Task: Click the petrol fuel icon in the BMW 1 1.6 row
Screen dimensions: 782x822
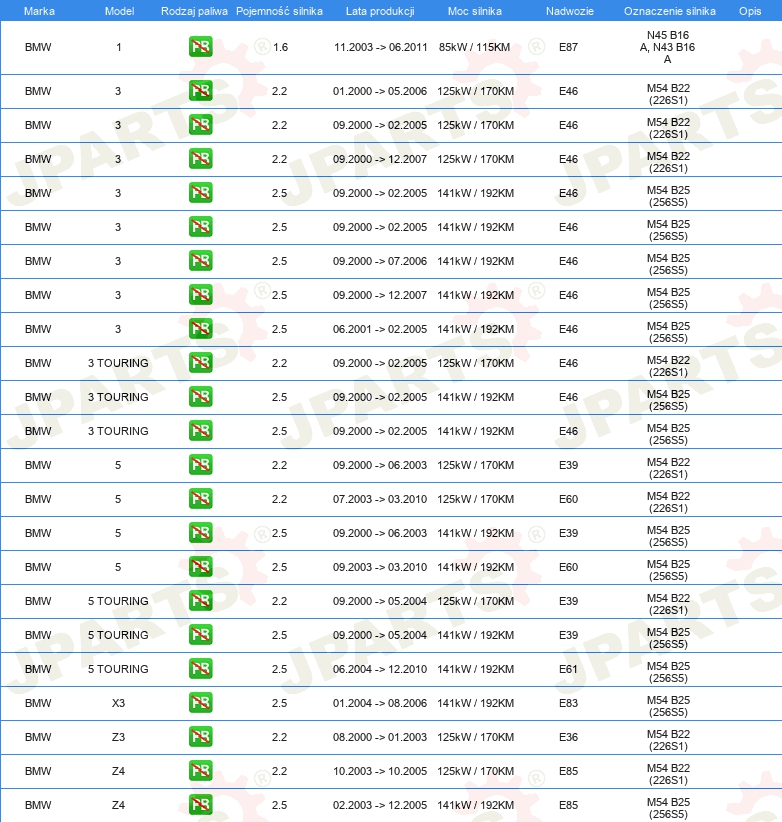Action: pyautogui.click(x=201, y=47)
